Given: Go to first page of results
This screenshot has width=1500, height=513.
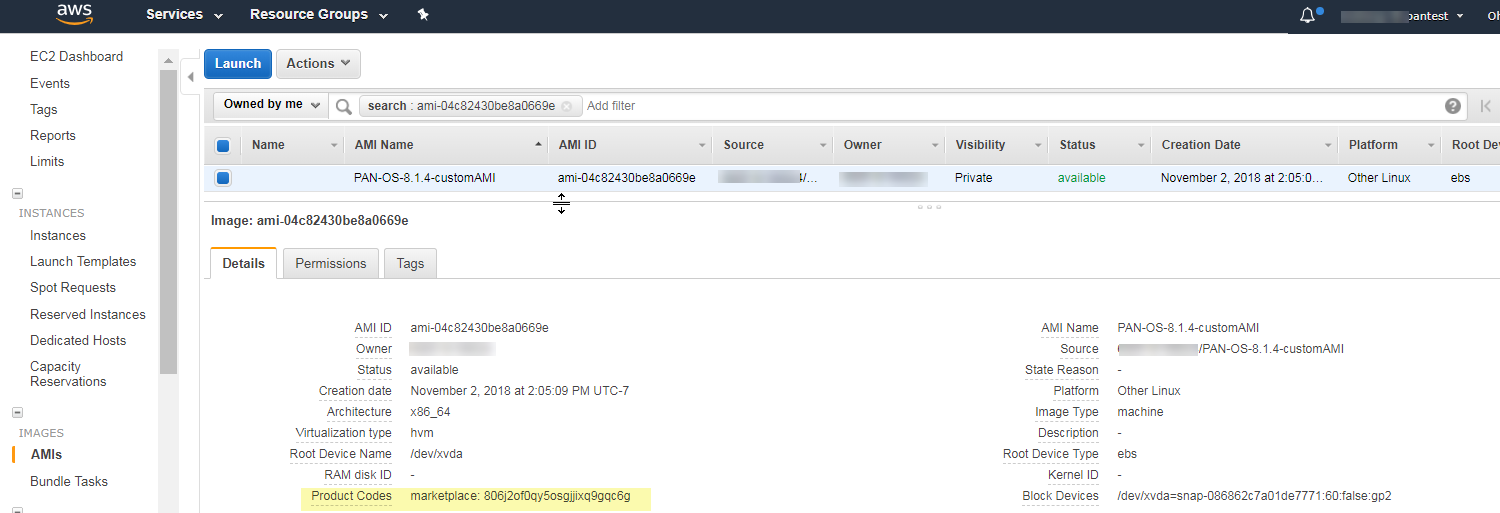Looking at the screenshot, I should (x=1487, y=106).
